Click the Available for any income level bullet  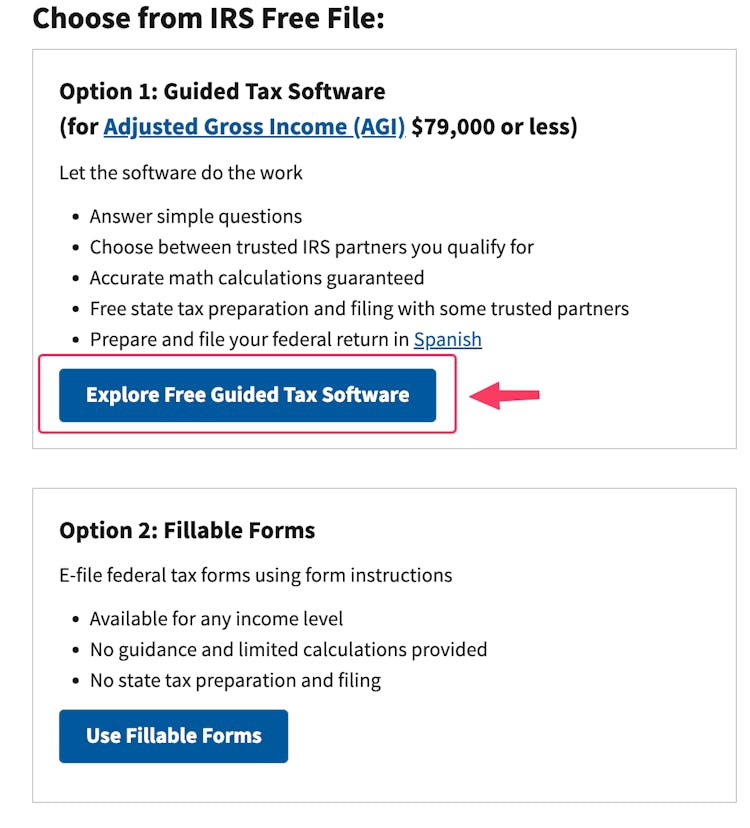[x=216, y=618]
